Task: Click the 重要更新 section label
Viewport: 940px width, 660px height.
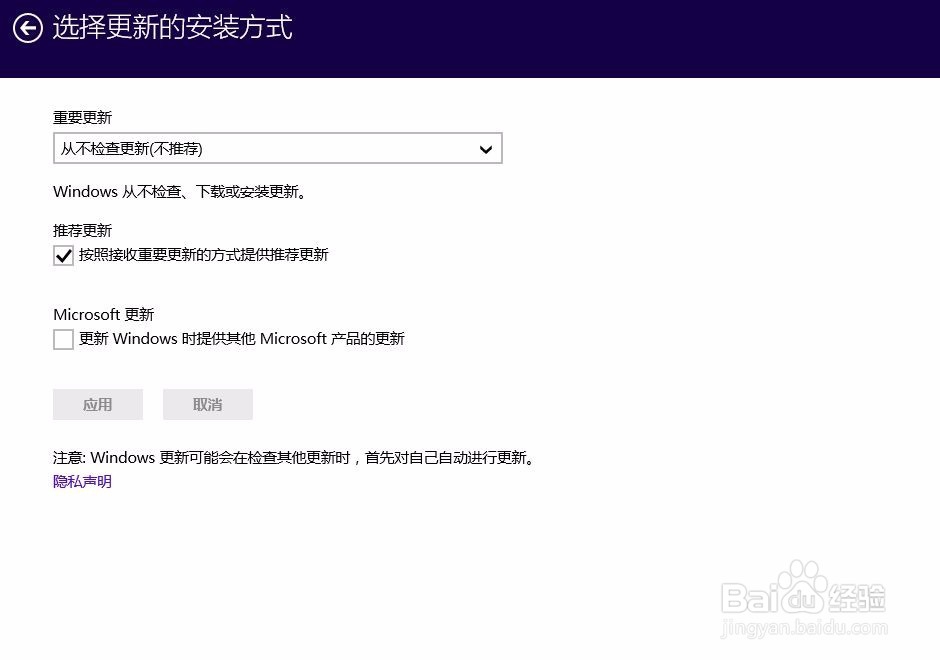Action: [82, 117]
